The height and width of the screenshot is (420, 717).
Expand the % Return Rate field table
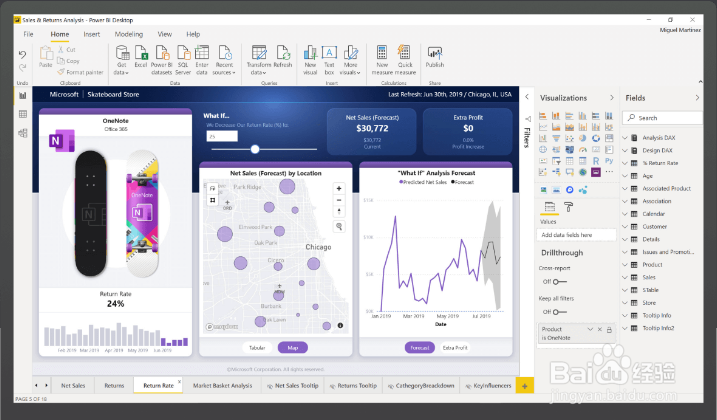tap(625, 163)
